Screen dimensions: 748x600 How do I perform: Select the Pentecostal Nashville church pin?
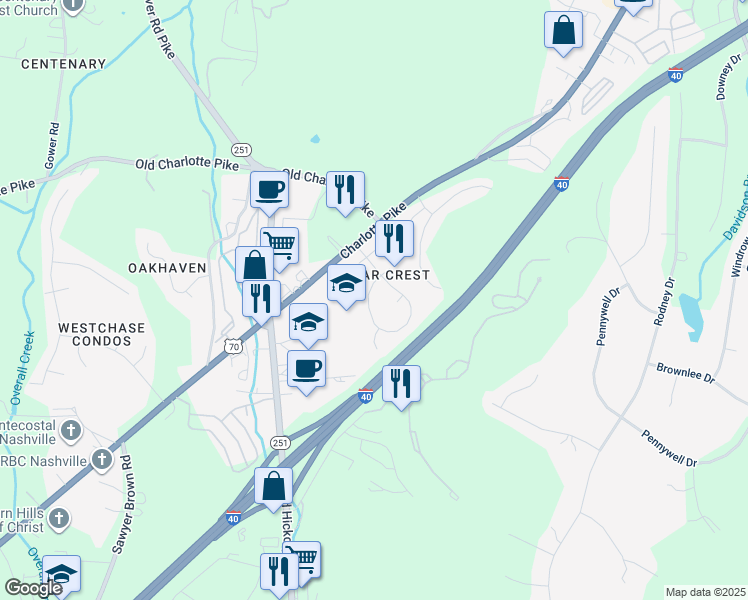71,432
